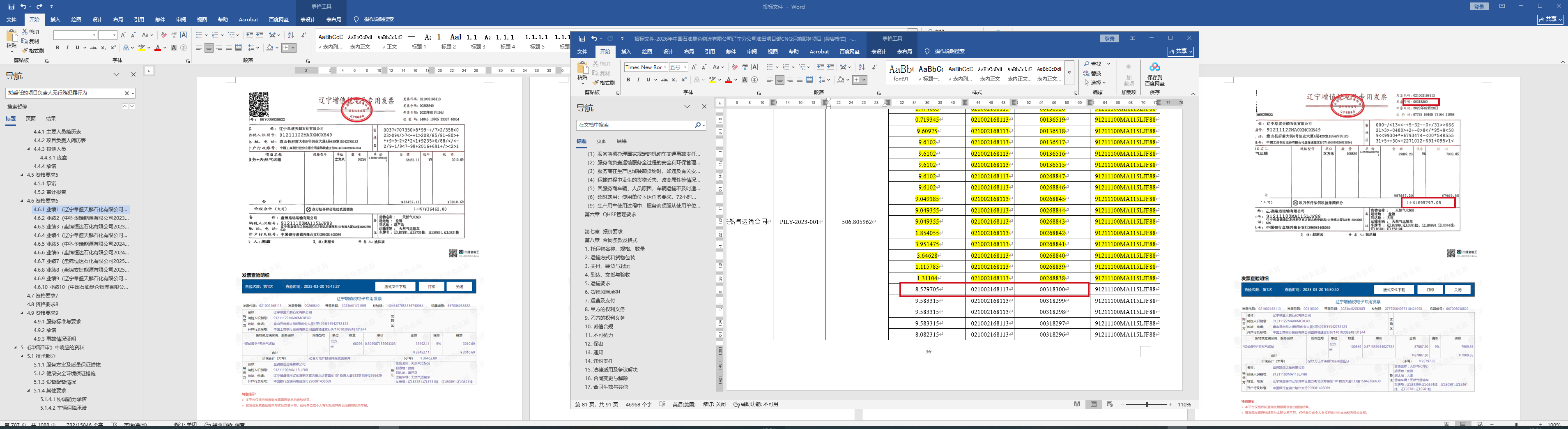Screen dimensions: 1568x429
Task: Open line spacing options in 招标文件 window
Action: point(824,80)
